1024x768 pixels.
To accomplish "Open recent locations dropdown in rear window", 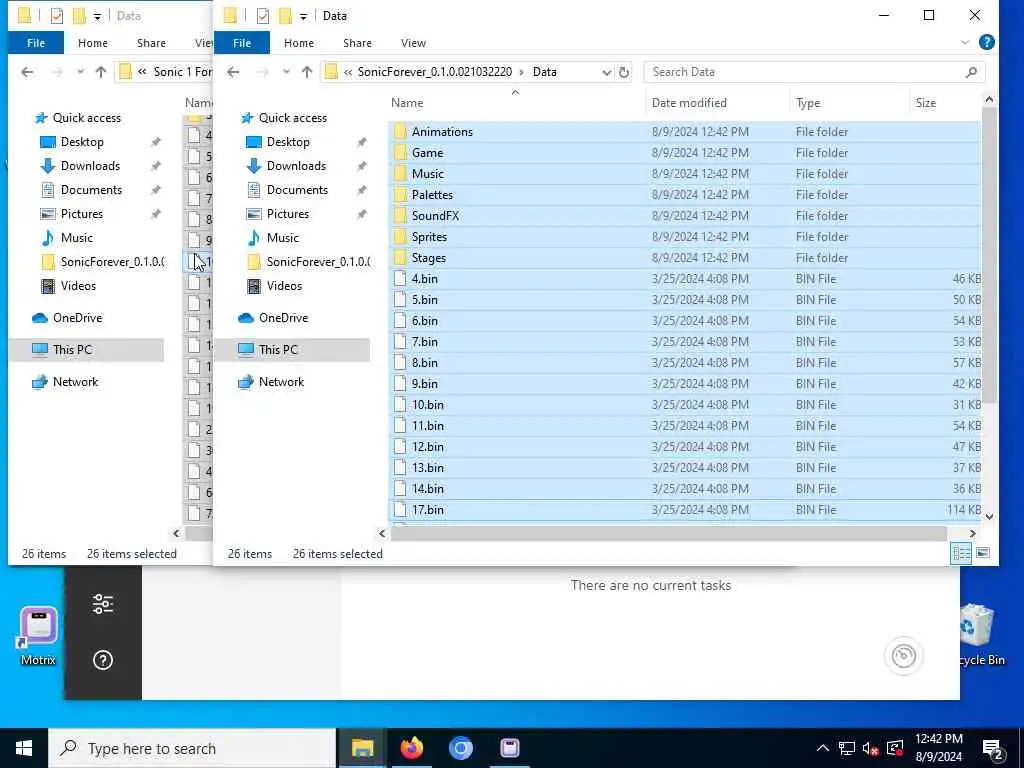I will [80, 72].
